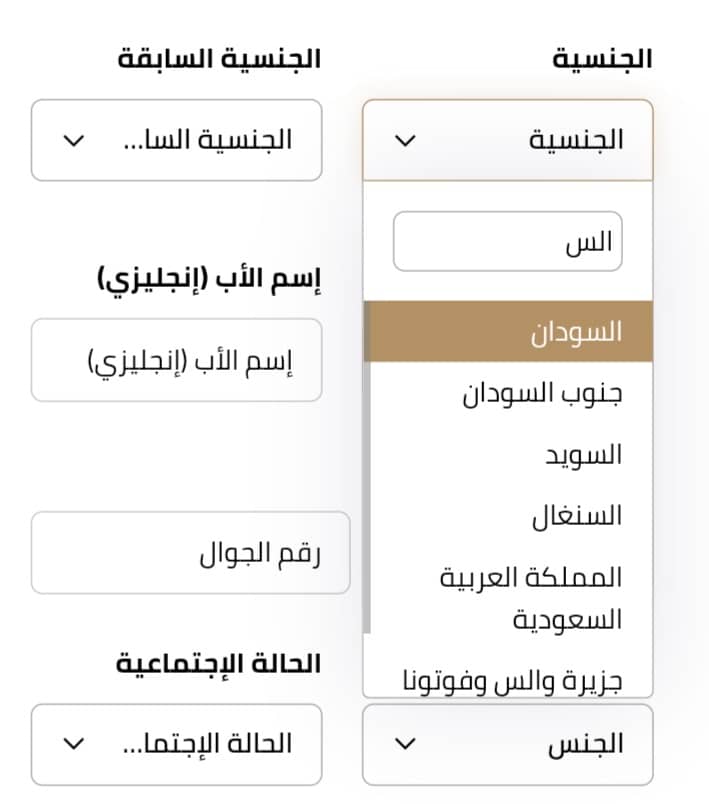Click the chevron in الحالة الإجتماعية dropdown
Viewport: 709px width, 804px height.
(74, 744)
